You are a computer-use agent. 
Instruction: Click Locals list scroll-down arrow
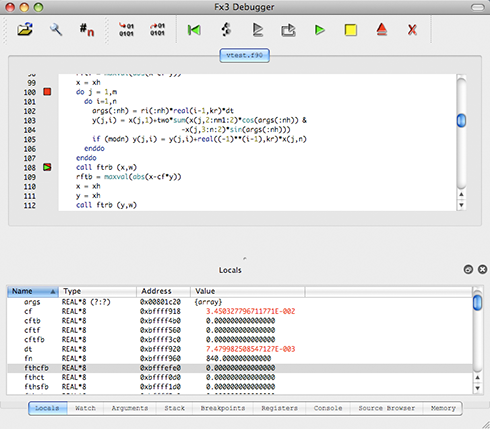pyautogui.click(x=477, y=388)
